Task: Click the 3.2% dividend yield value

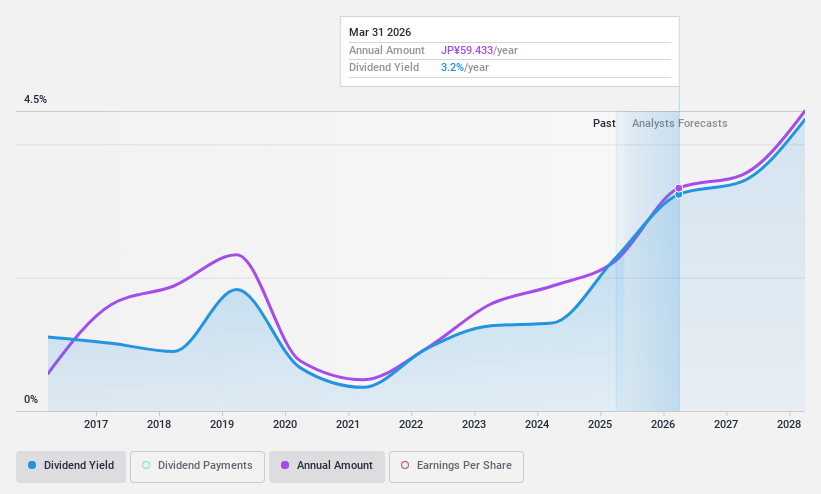Action: click(x=452, y=67)
